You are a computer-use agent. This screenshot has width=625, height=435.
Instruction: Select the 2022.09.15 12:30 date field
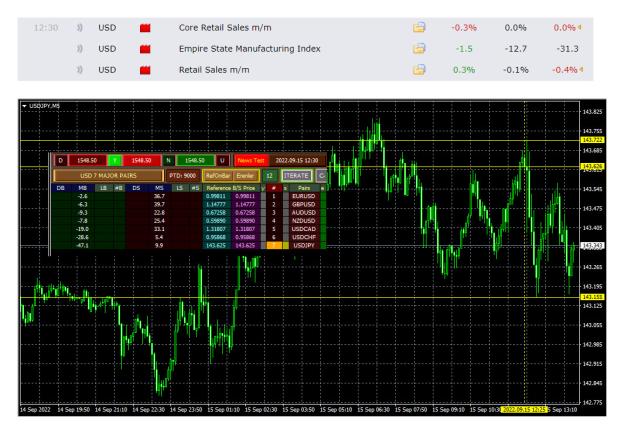click(x=297, y=160)
